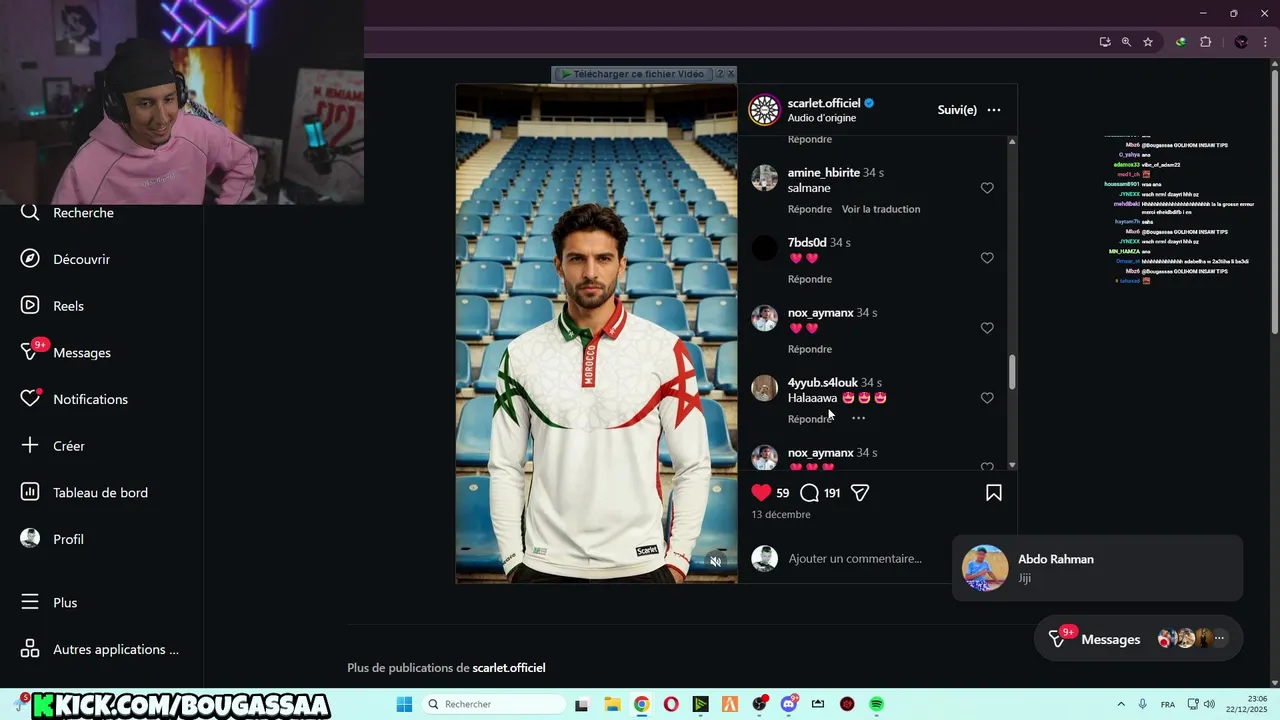Click Voir la traduction under salmane
This screenshot has width=1280, height=720.
881,209
